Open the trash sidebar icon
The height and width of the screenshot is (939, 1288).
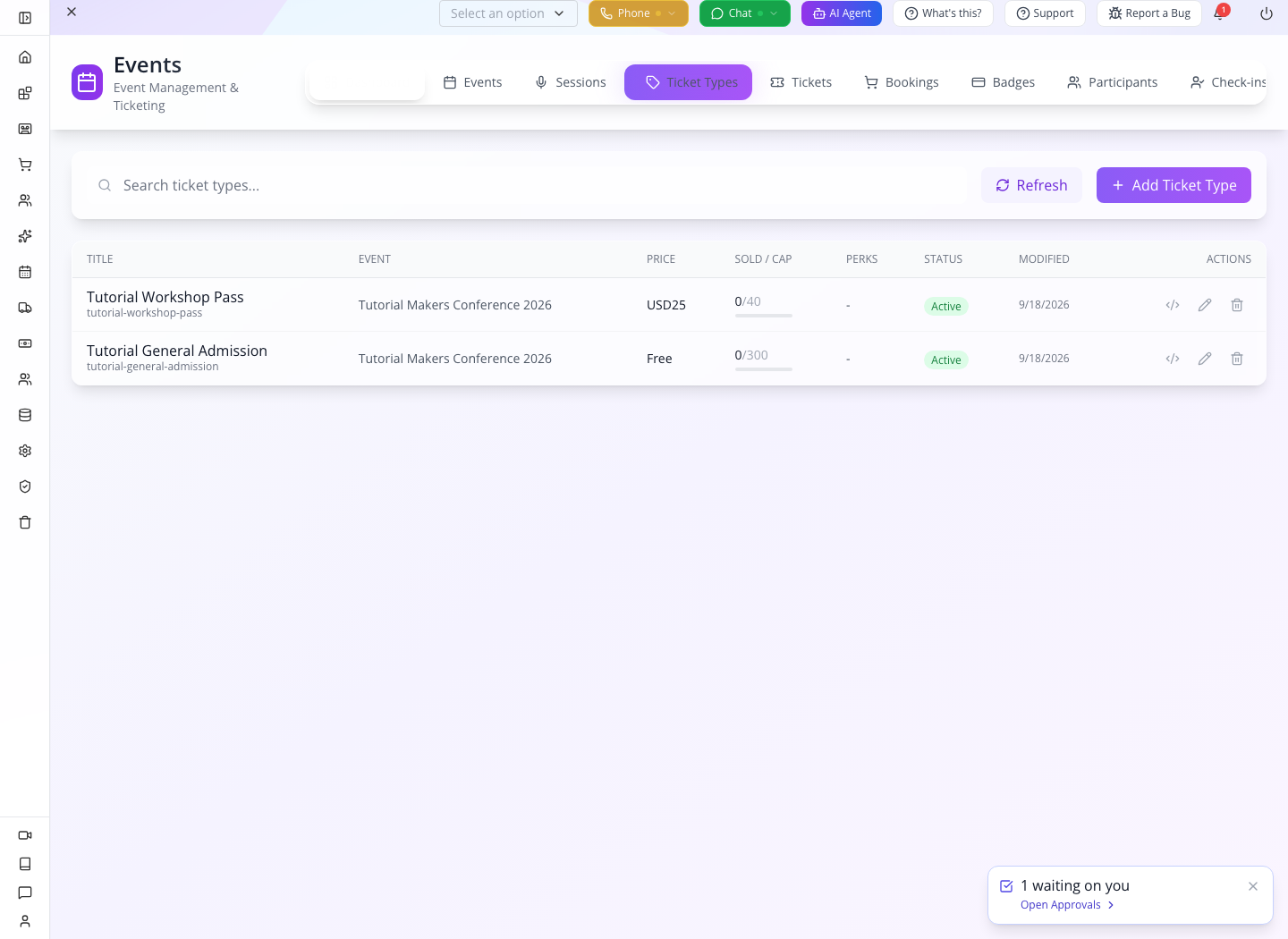pos(25,522)
